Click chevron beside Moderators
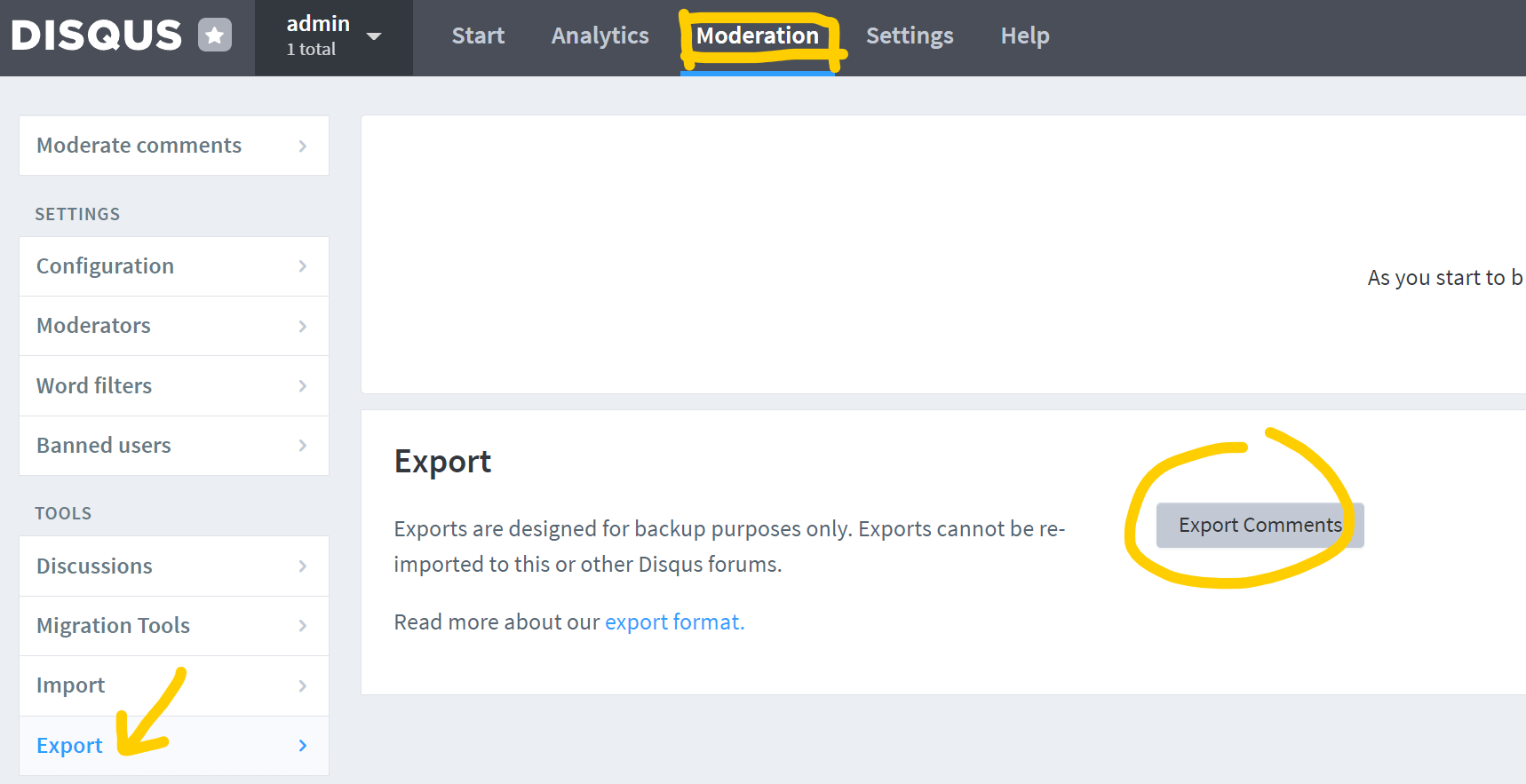The height and width of the screenshot is (784, 1526). [x=303, y=326]
